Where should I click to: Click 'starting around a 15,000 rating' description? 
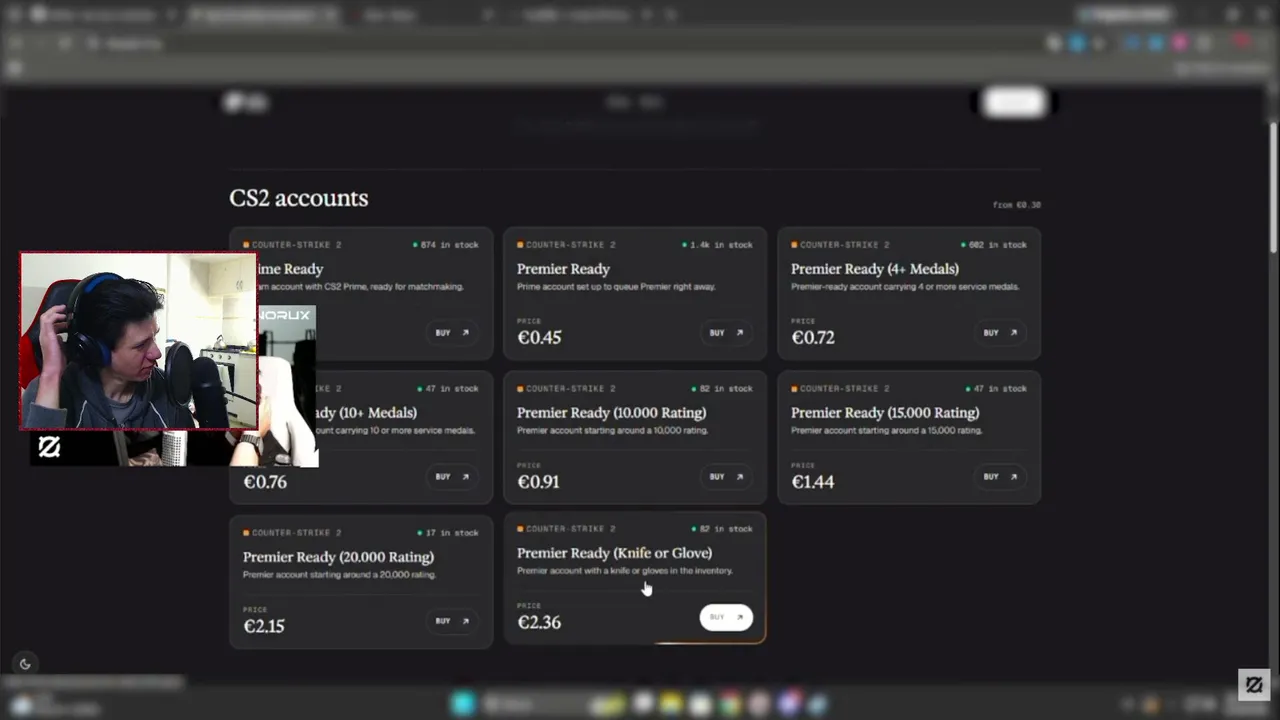[887, 431]
